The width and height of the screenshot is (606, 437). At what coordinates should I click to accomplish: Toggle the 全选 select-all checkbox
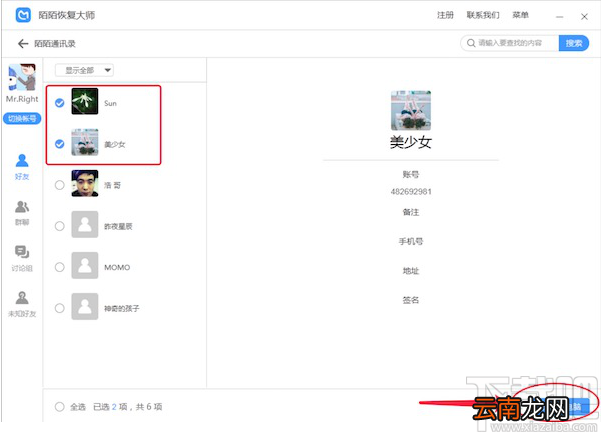click(60, 406)
